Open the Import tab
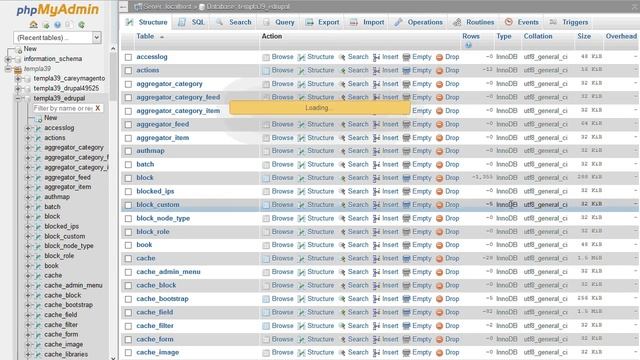Viewport: 640px width, 360px height. [x=367, y=22]
